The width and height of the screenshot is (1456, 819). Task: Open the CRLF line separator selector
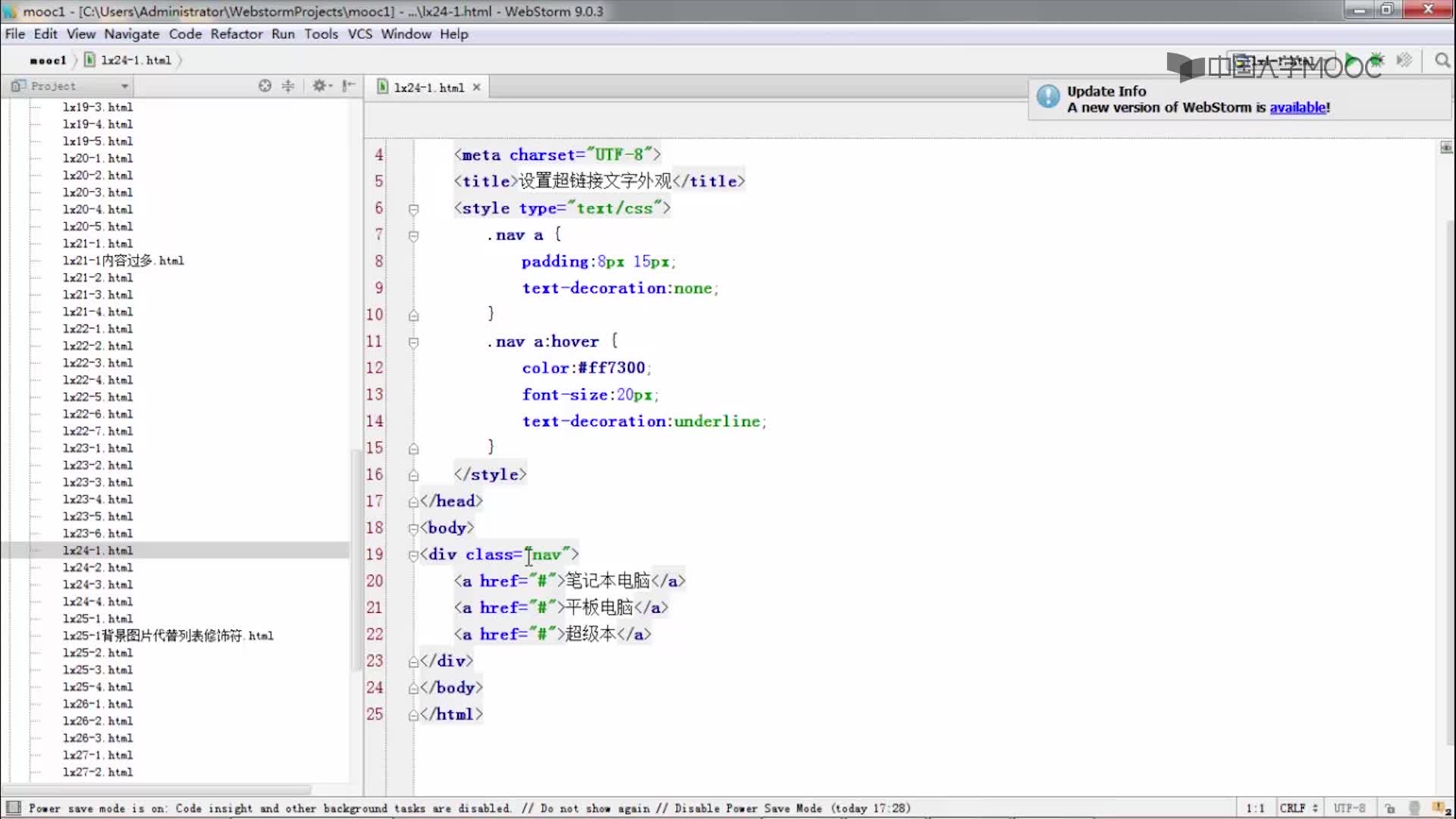click(x=1298, y=808)
